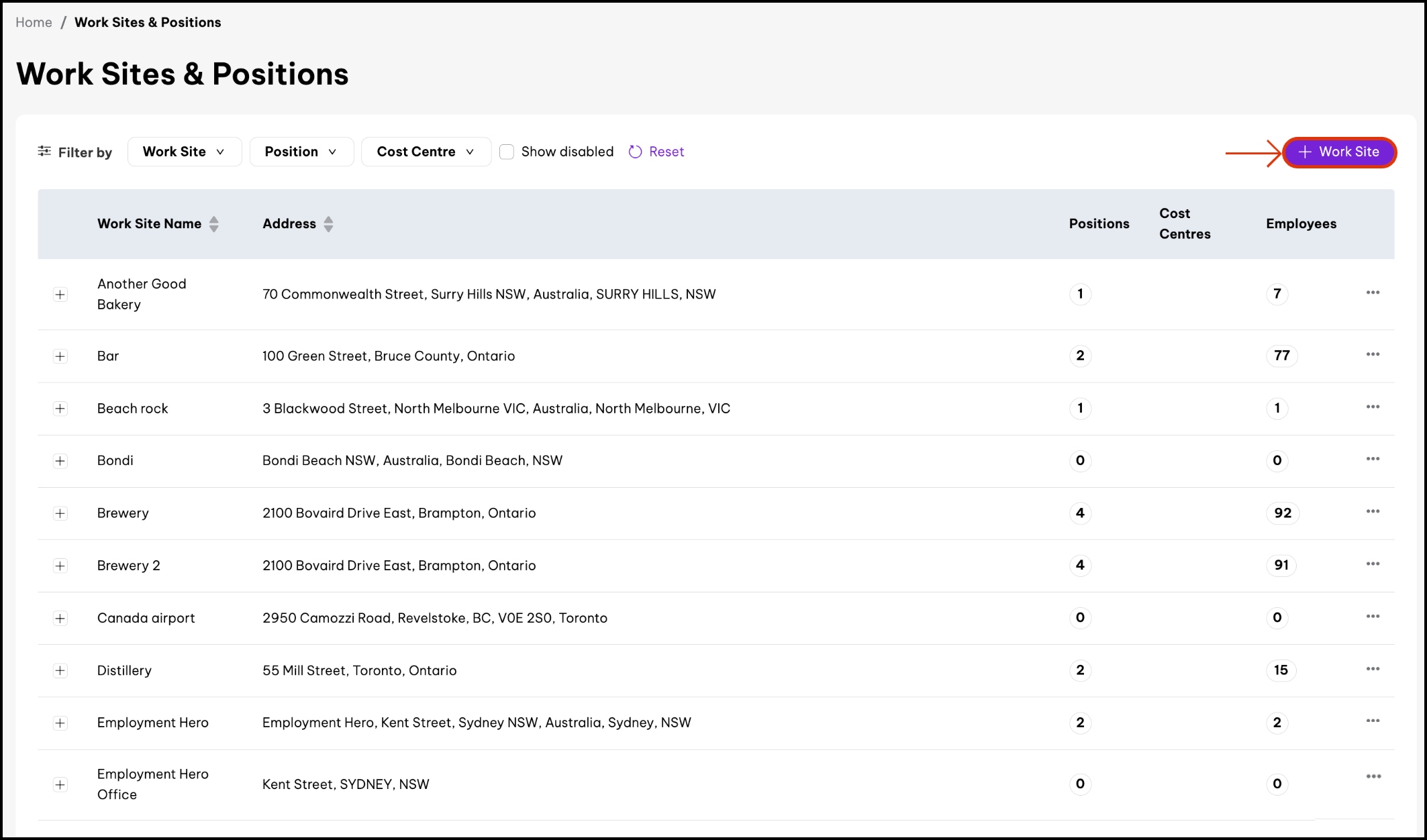Image resolution: width=1427 pixels, height=840 pixels.
Task: Select the Beach rock work site name
Action: (x=133, y=409)
